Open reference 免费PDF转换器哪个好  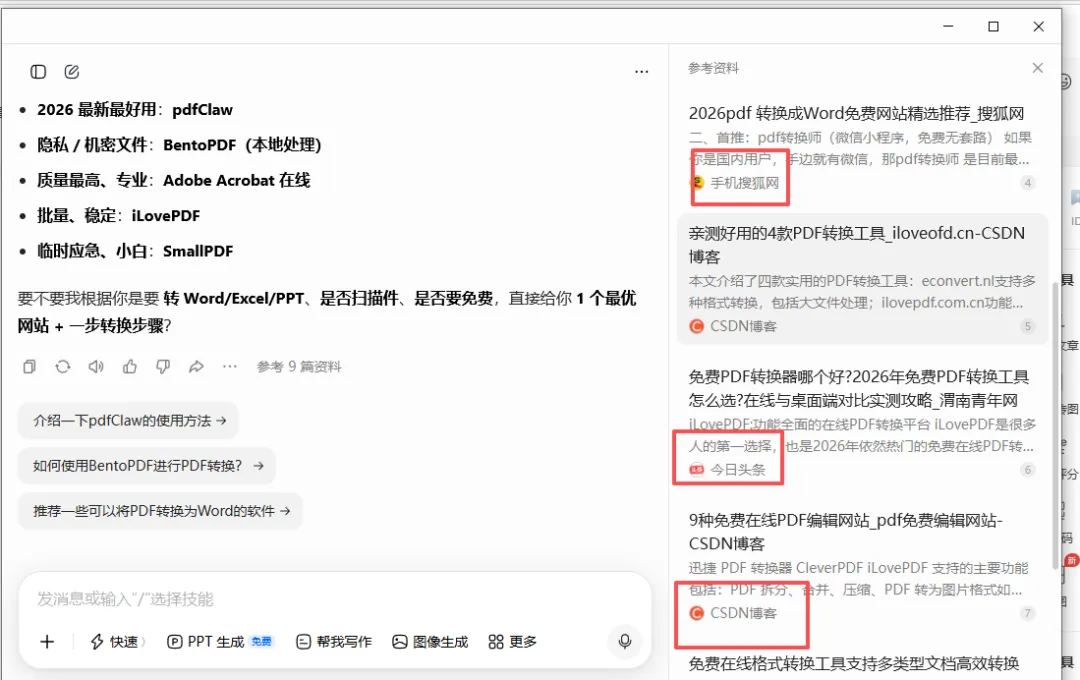click(x=859, y=389)
